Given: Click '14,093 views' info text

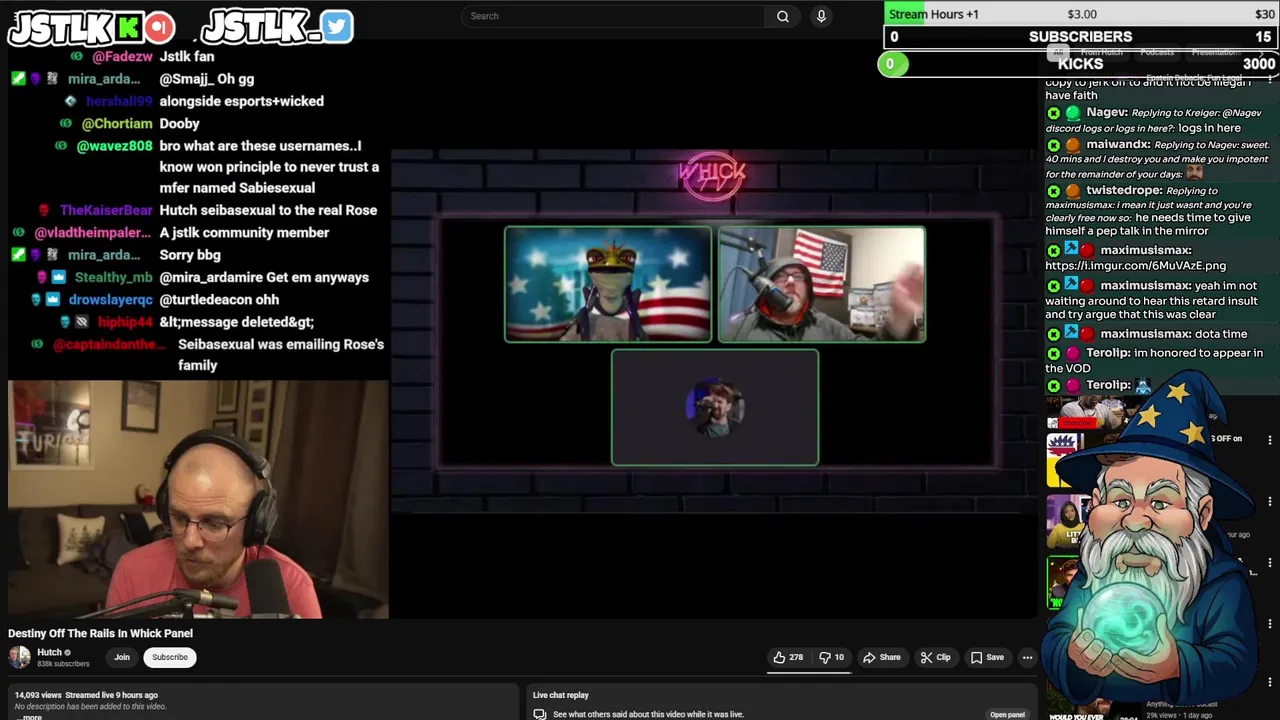Looking at the screenshot, I should 38,695.
